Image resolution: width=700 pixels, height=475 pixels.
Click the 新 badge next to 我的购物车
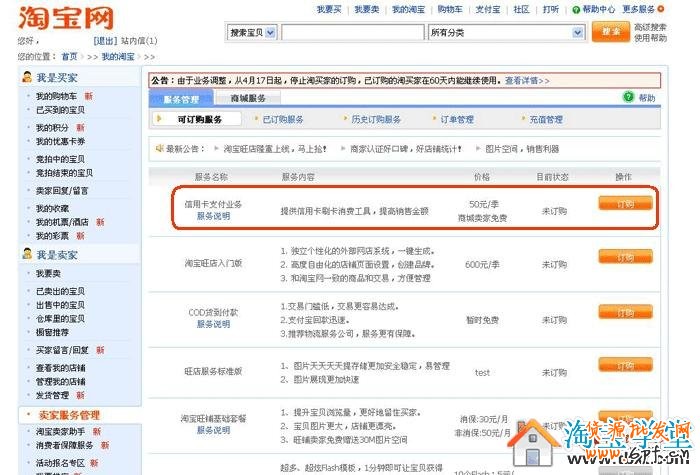tap(88, 96)
